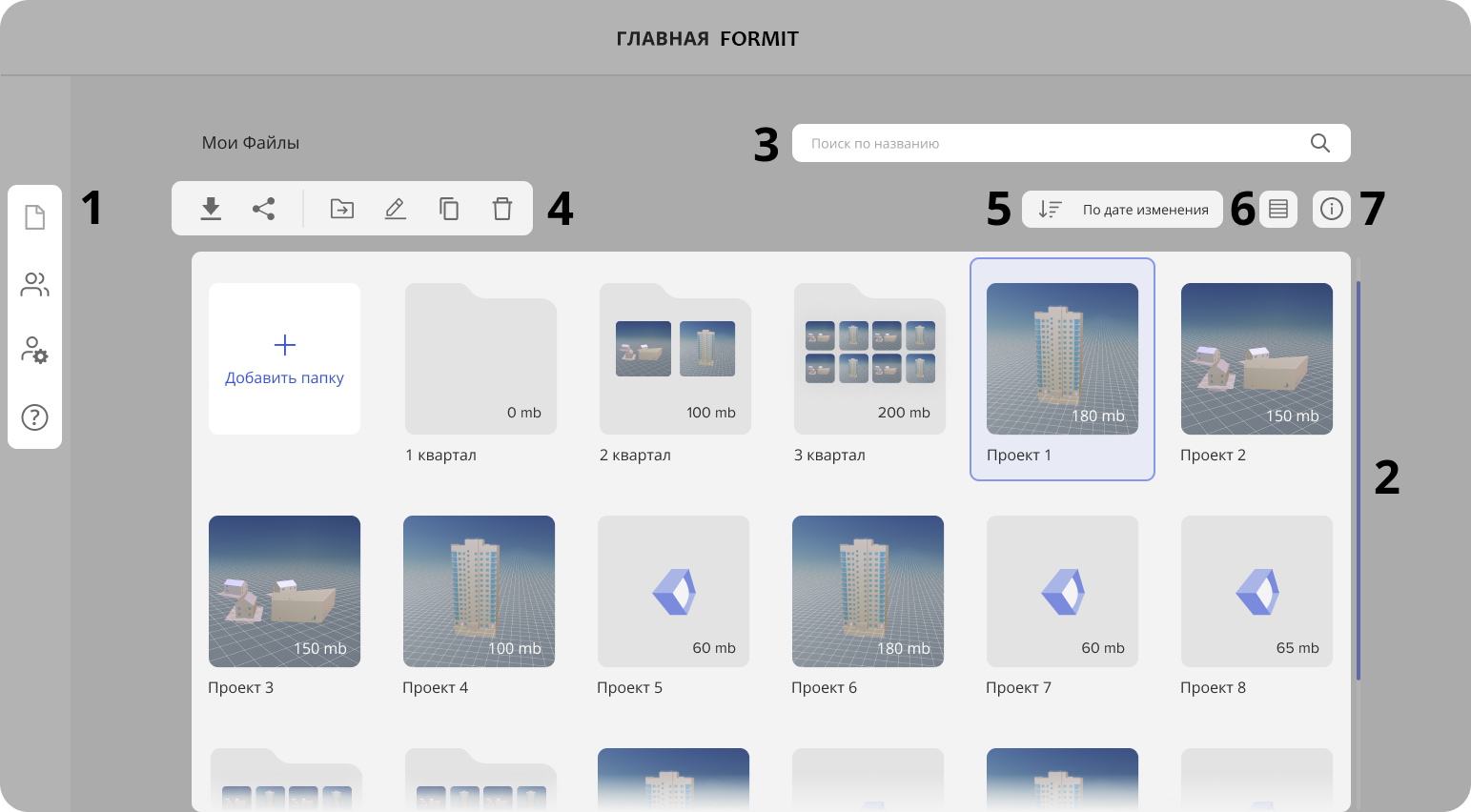The width and height of the screenshot is (1471, 812).
Task: Click the Проект 5 file name label
Action: tap(629, 688)
